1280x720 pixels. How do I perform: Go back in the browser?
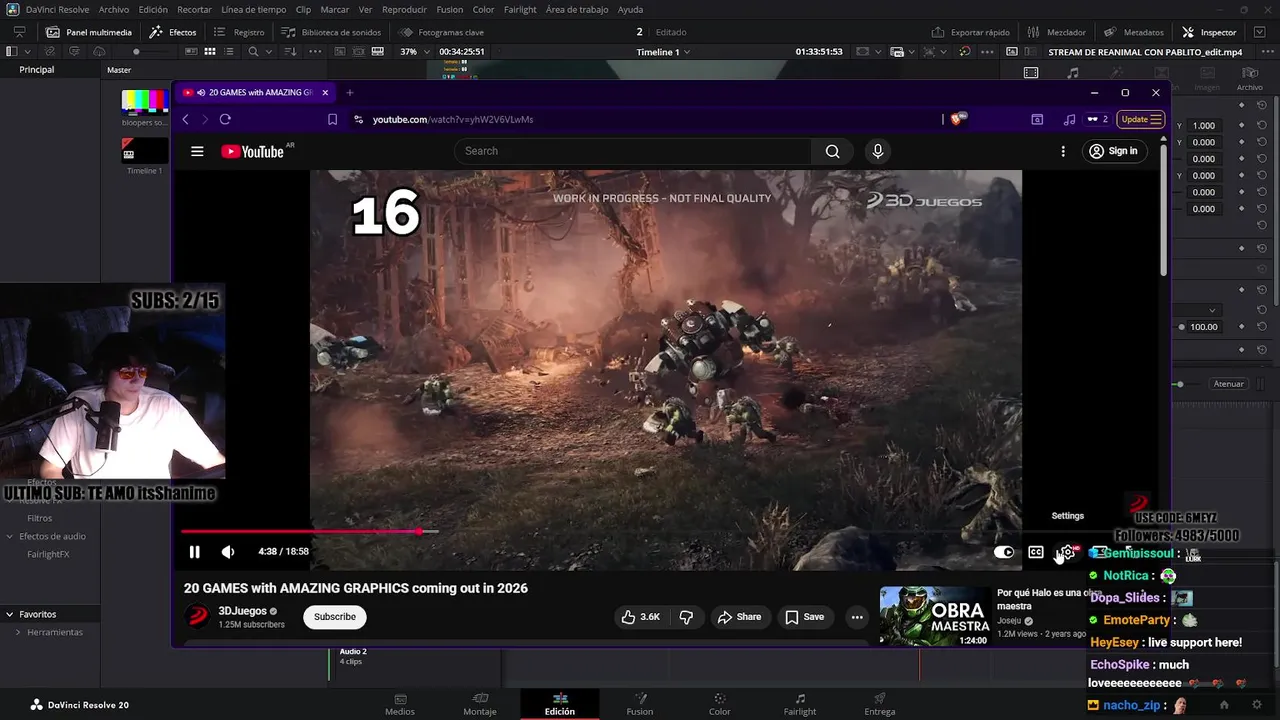(186, 119)
